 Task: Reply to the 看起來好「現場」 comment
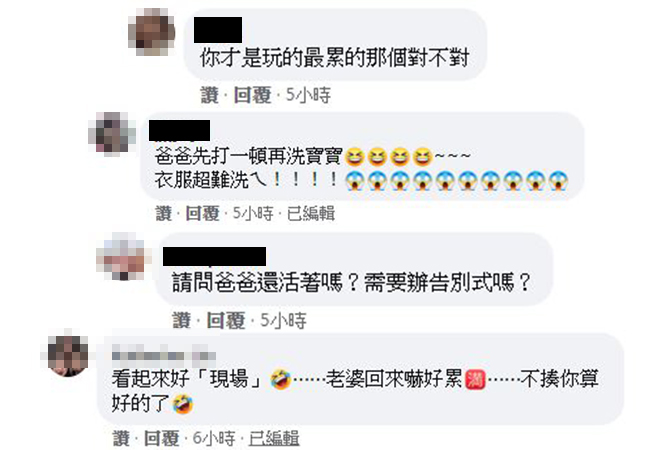[162, 438]
